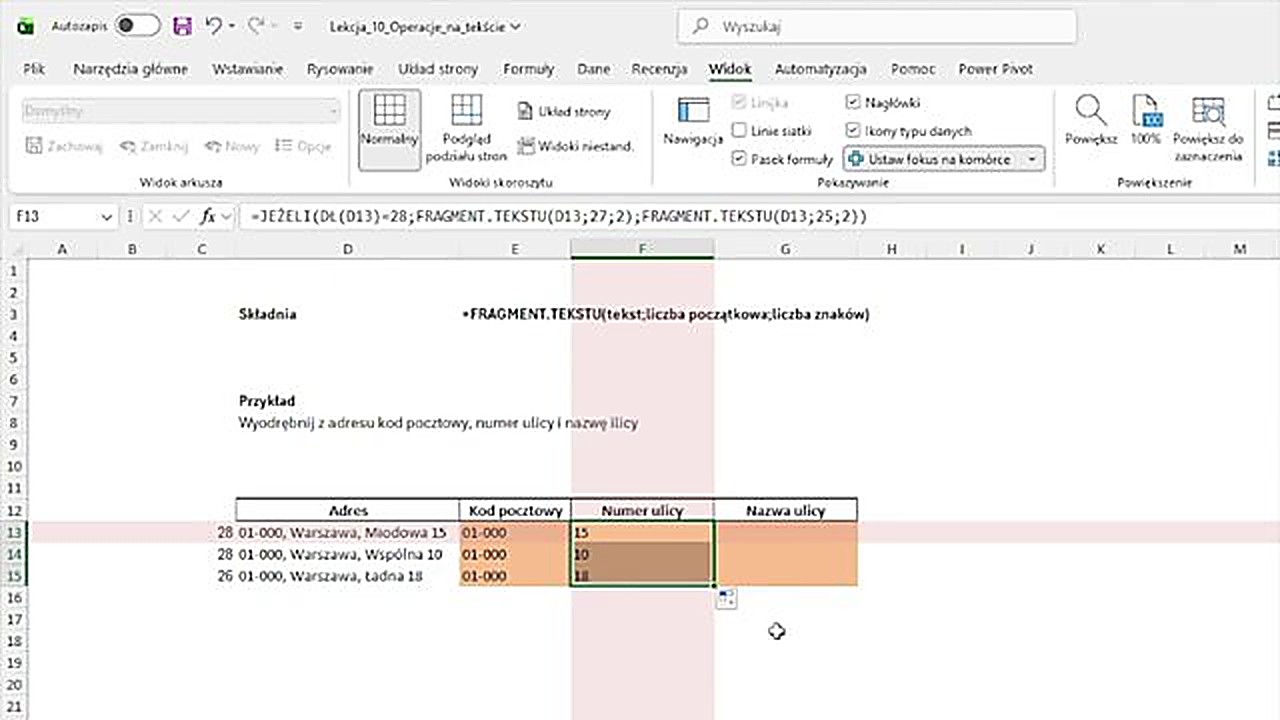The height and width of the screenshot is (720, 1280).
Task: Open Widoki niestand. custom views
Action: coord(575,146)
